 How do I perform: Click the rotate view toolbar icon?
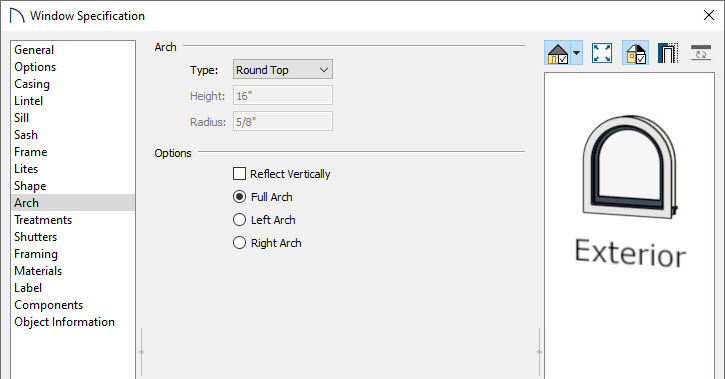pos(701,53)
